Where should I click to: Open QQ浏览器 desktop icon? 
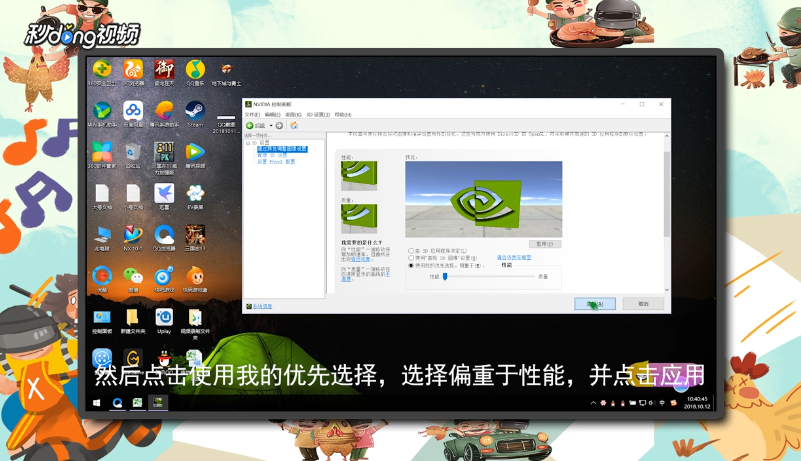click(164, 238)
